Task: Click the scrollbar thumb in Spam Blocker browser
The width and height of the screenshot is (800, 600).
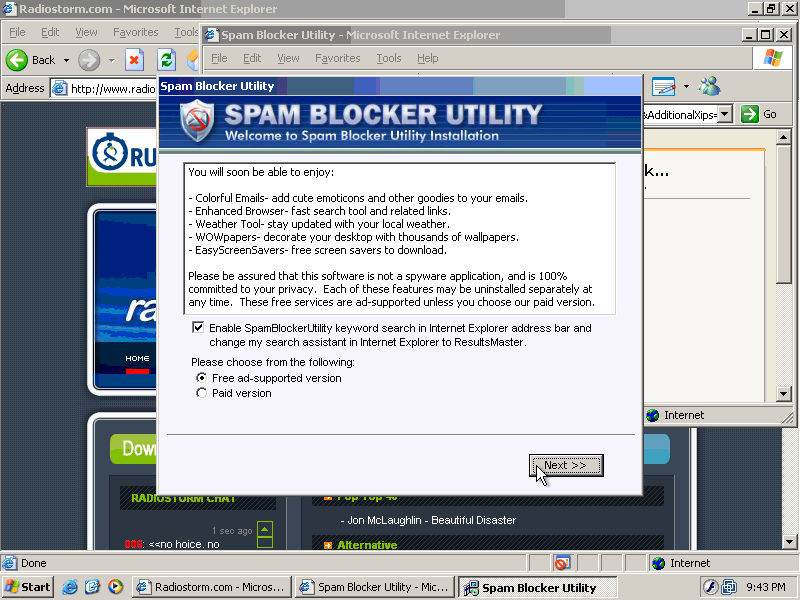Action: click(784, 213)
